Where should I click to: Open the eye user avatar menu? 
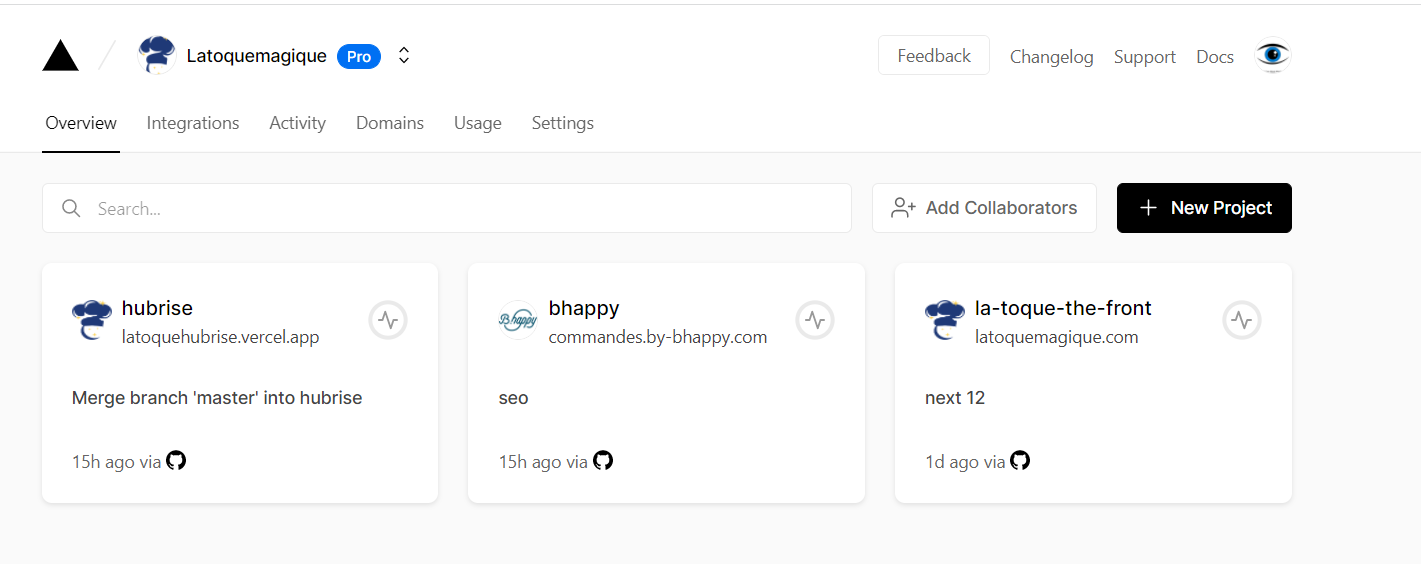tap(1272, 55)
